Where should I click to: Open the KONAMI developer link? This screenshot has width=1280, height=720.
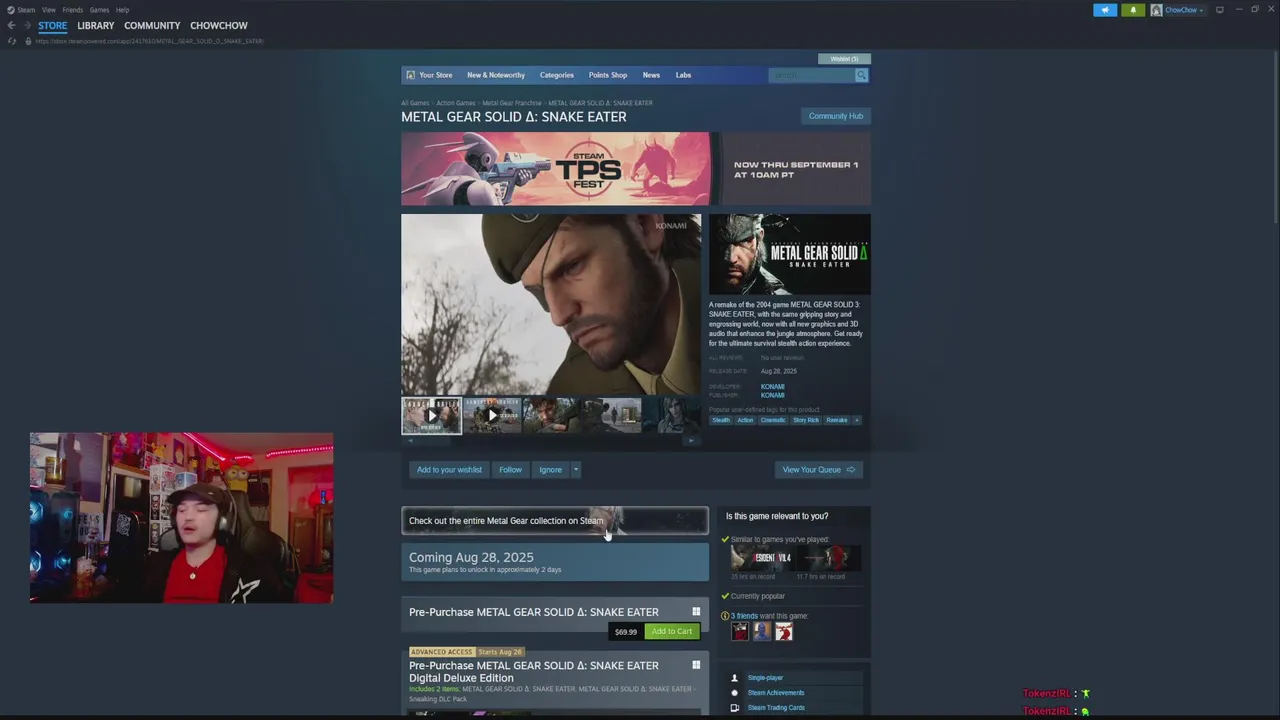[x=772, y=387]
